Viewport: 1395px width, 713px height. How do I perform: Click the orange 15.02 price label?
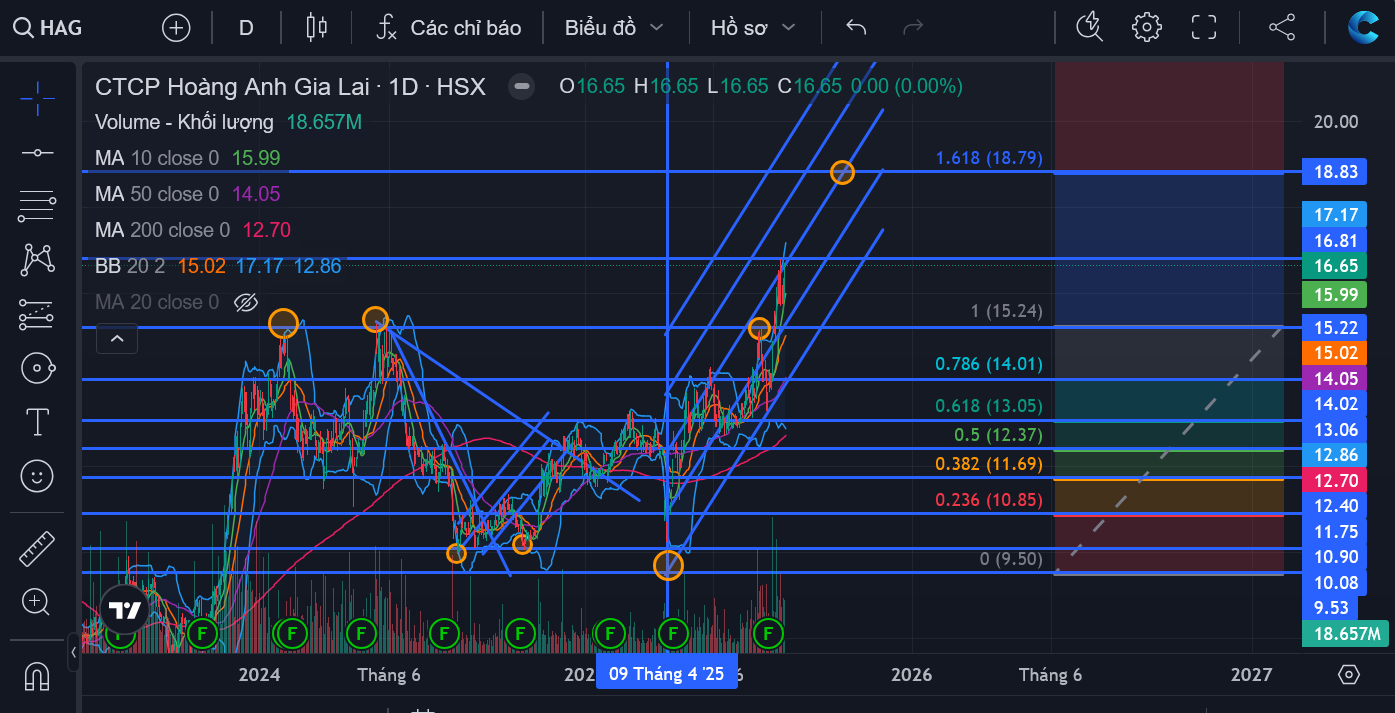point(1335,352)
